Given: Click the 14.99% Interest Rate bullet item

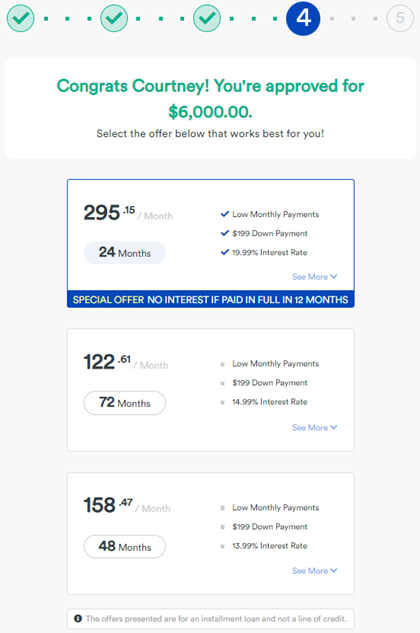Looking at the screenshot, I should [x=269, y=402].
